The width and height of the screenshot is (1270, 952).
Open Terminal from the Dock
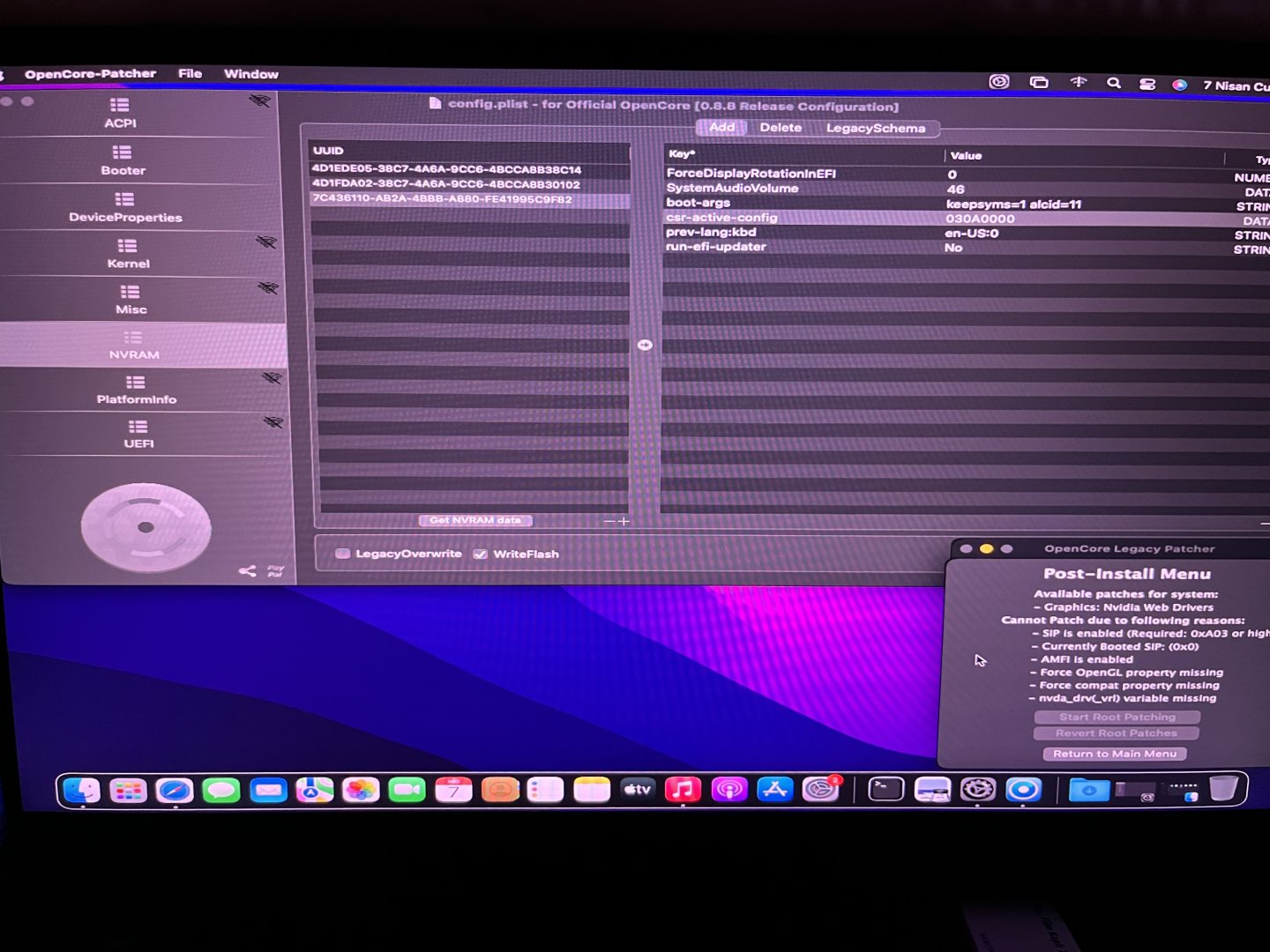pyautogui.click(x=885, y=789)
